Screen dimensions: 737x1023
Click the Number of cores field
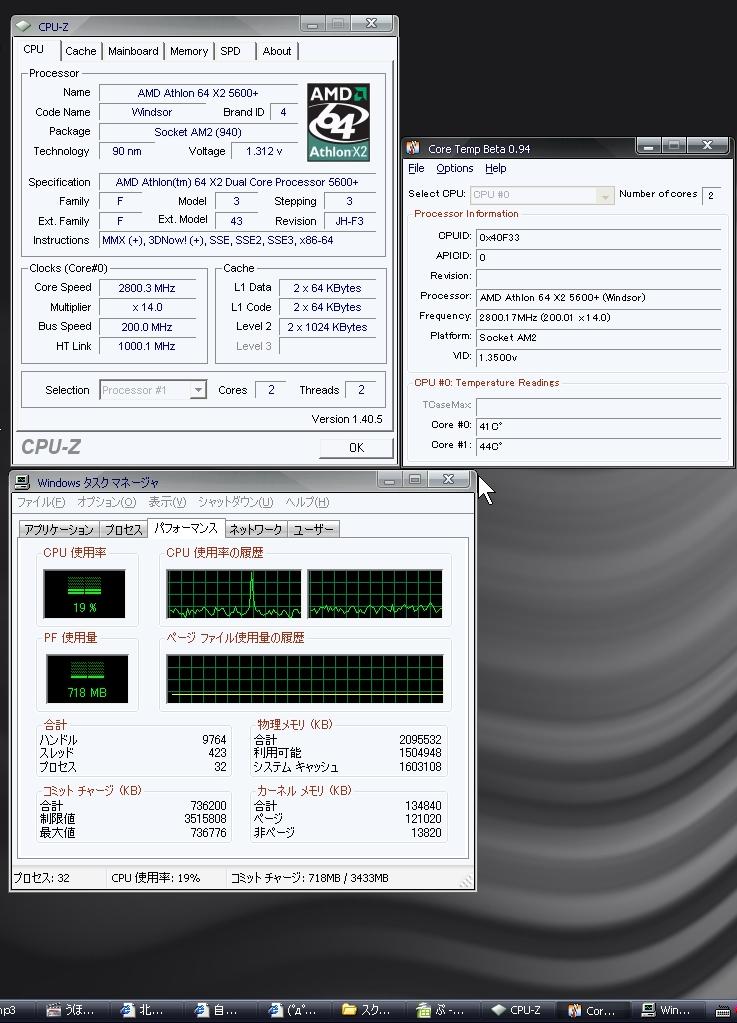click(x=712, y=195)
